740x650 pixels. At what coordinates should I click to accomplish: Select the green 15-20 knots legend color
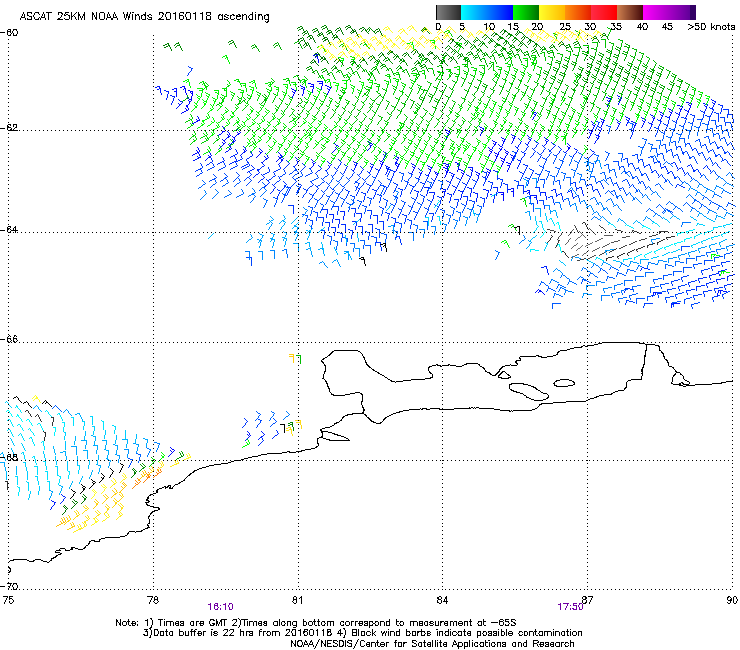click(526, 12)
